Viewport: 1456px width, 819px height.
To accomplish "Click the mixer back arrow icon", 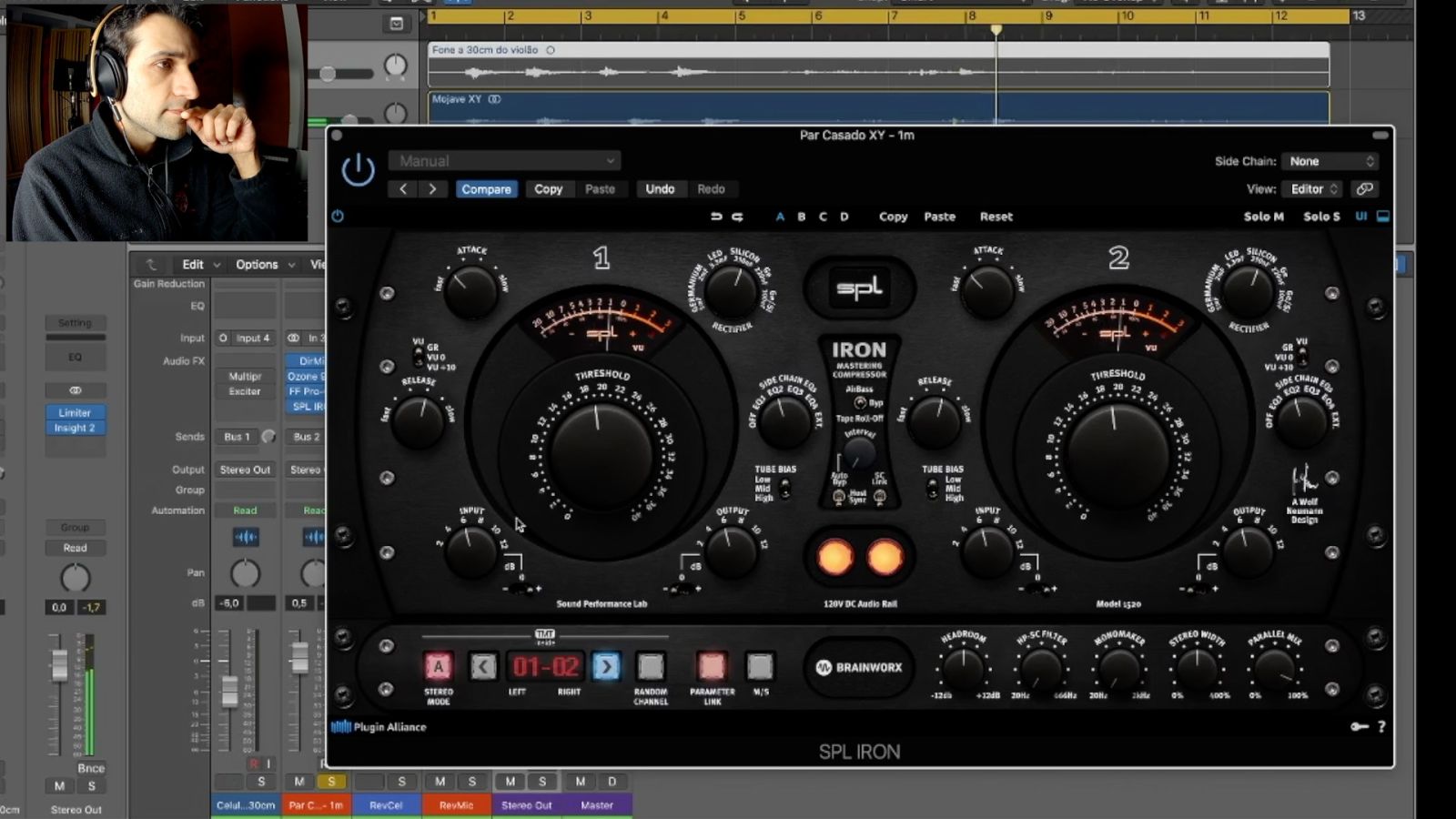I will click(150, 265).
